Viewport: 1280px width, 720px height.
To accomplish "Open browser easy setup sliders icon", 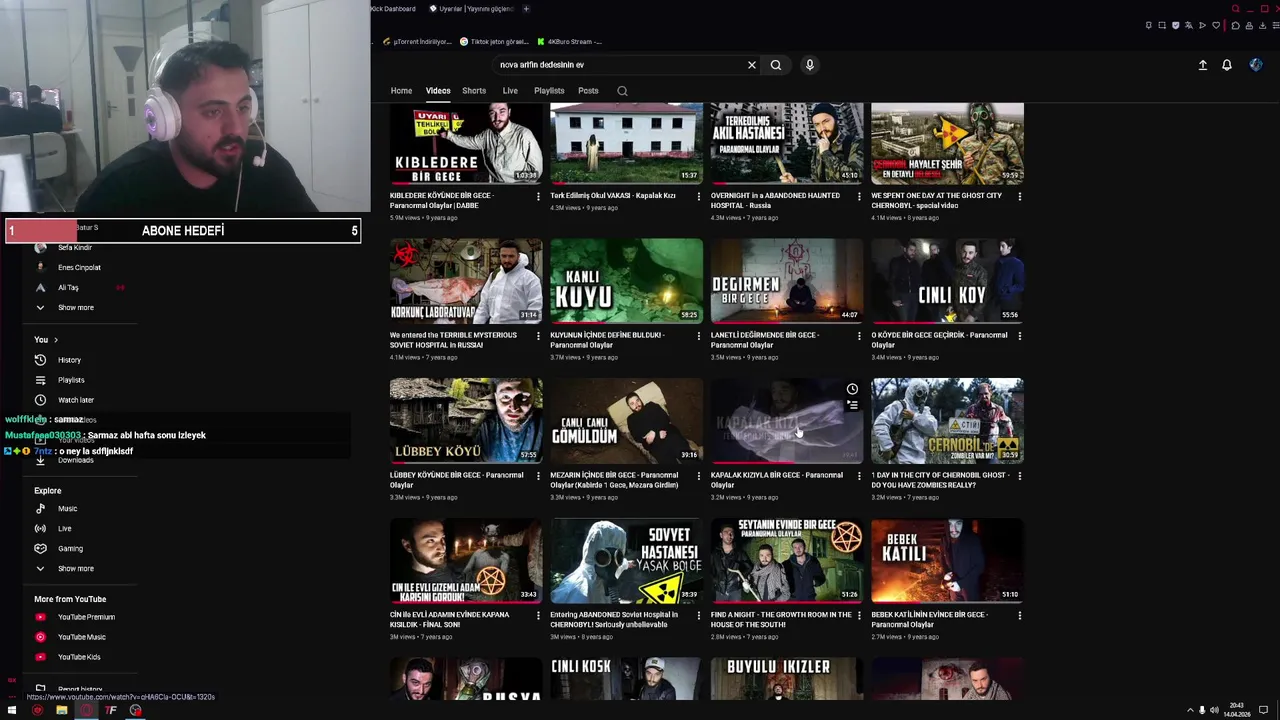I will click(x=1275, y=25).
